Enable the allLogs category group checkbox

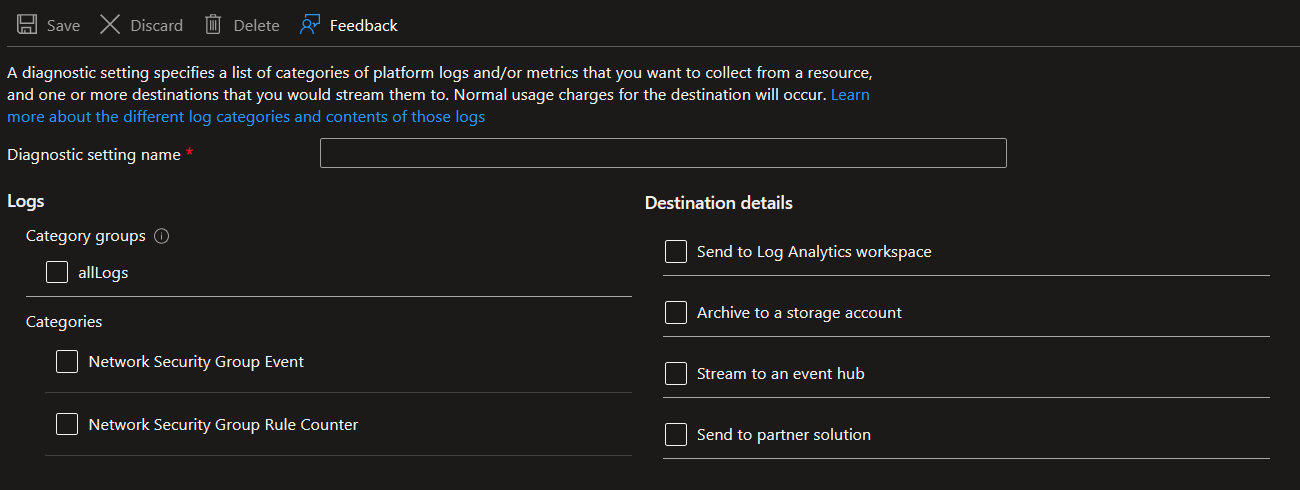coord(57,272)
